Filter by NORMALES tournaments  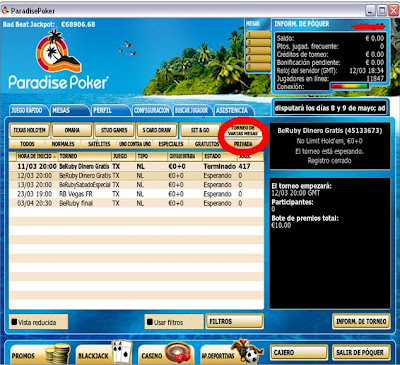pyautogui.click(x=63, y=144)
